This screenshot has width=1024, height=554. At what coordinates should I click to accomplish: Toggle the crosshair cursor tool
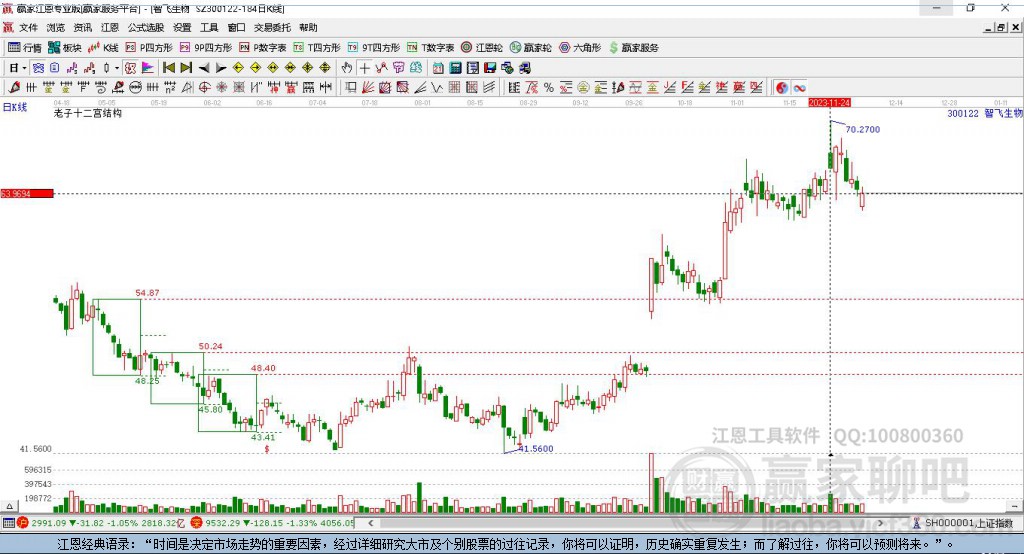coord(364,67)
